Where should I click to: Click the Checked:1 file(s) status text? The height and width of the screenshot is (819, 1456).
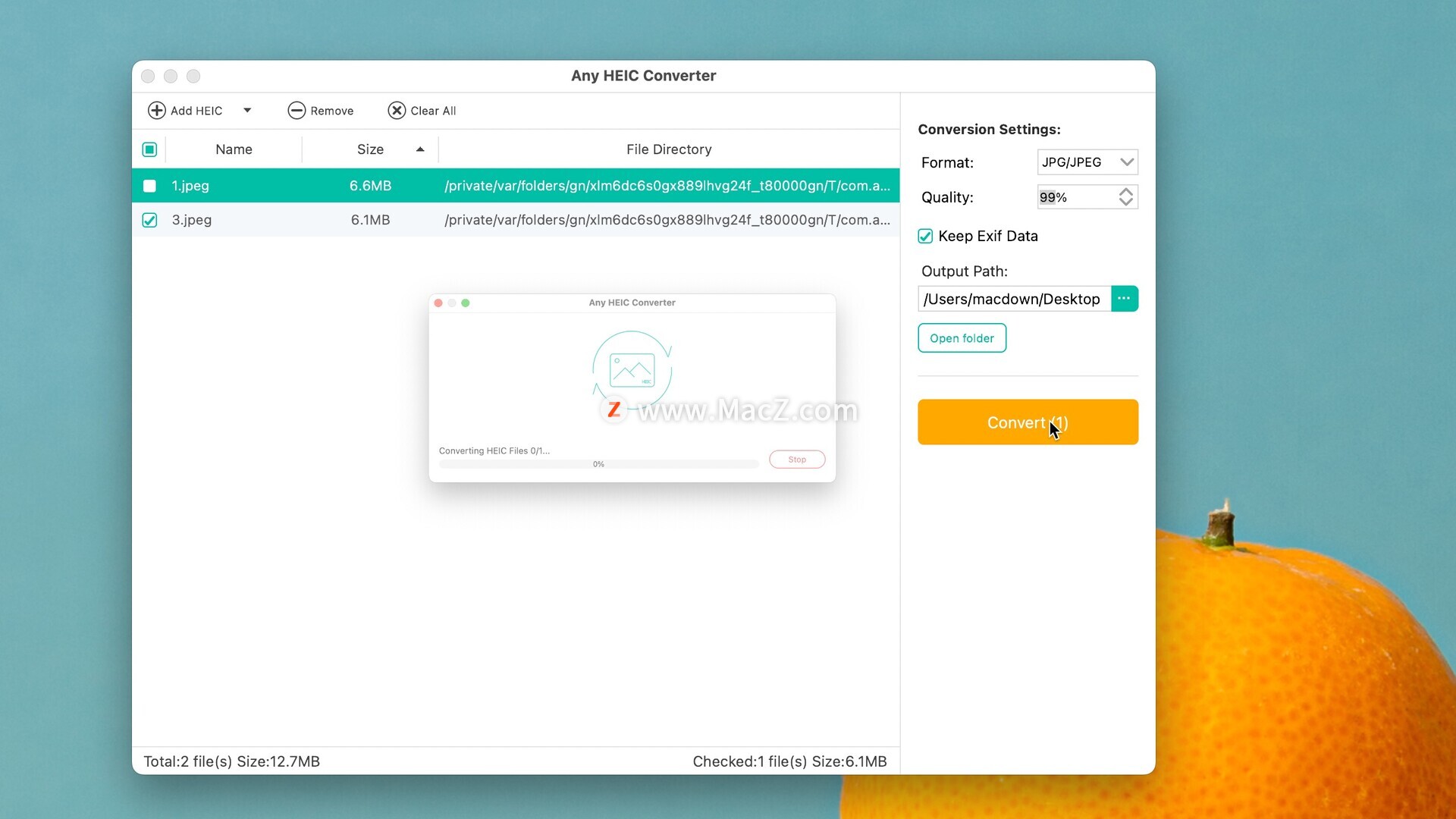789,761
